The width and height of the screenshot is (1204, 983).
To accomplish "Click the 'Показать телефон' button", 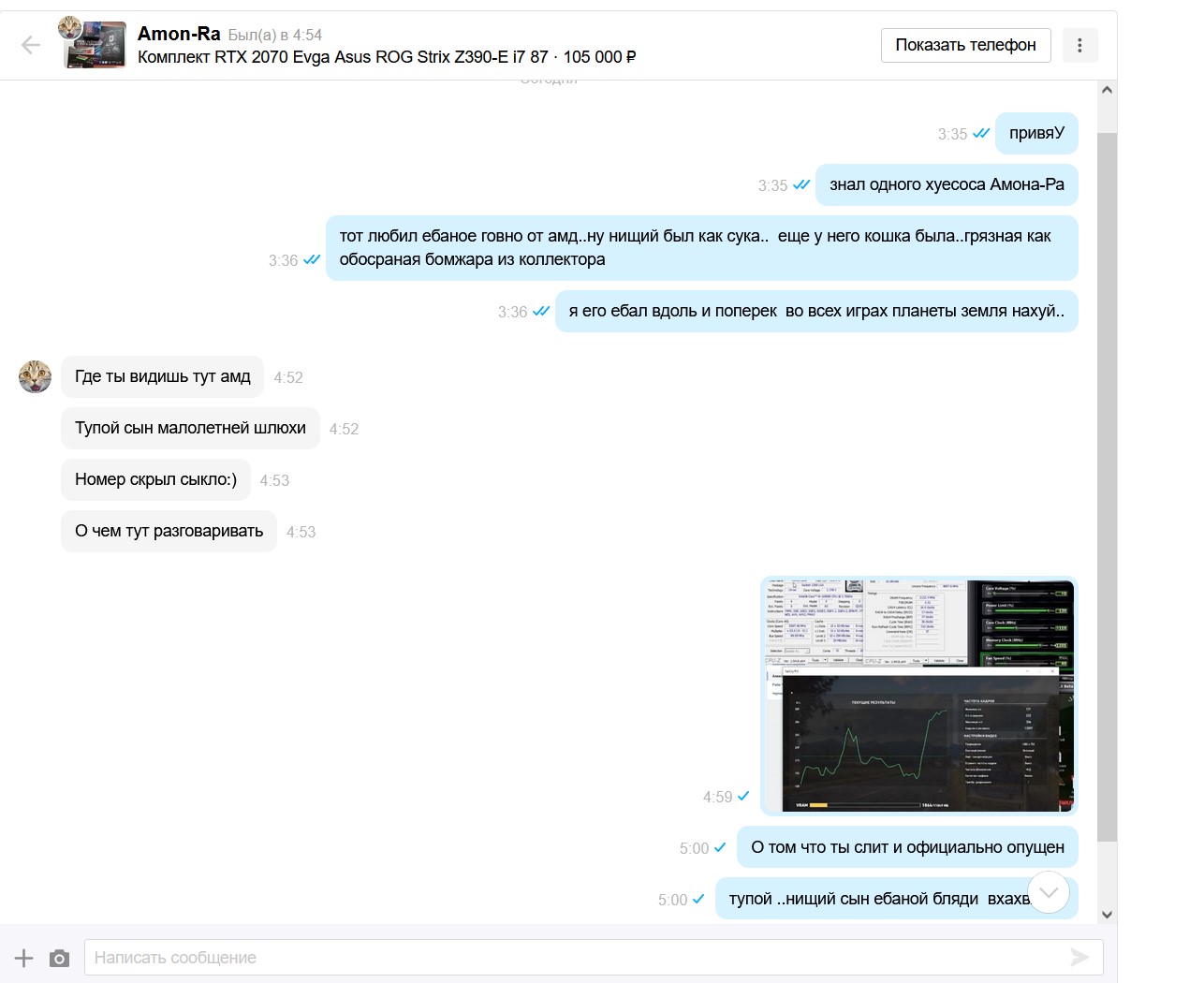I will (x=965, y=45).
